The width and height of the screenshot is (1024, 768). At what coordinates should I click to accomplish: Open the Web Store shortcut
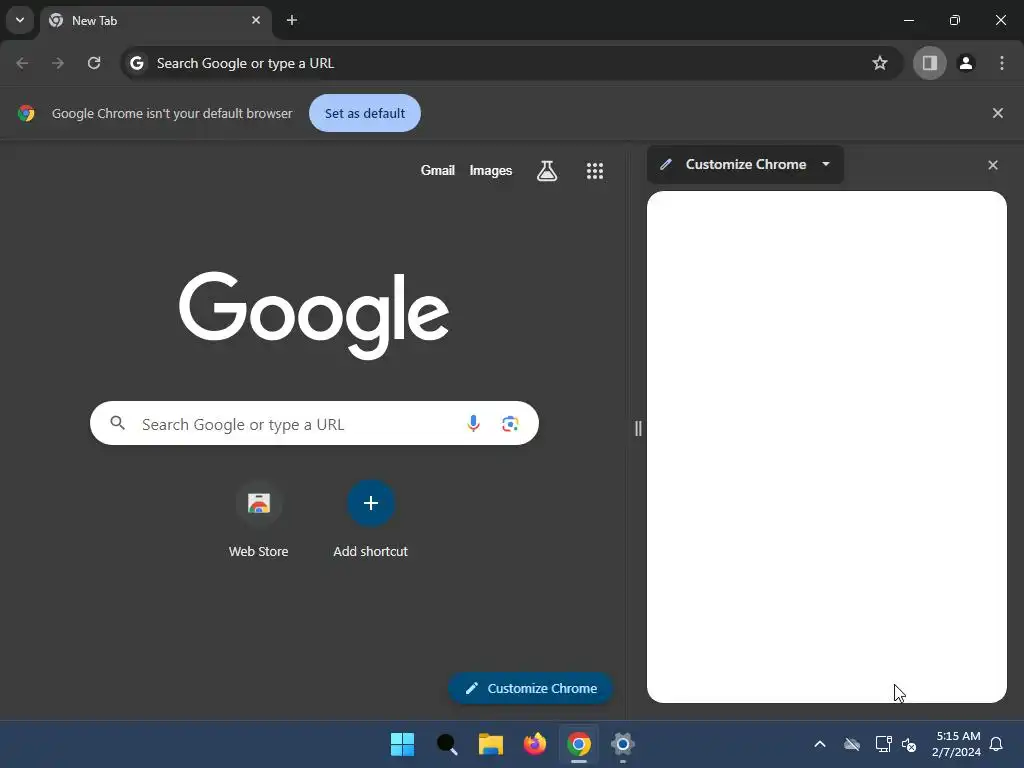click(x=259, y=520)
